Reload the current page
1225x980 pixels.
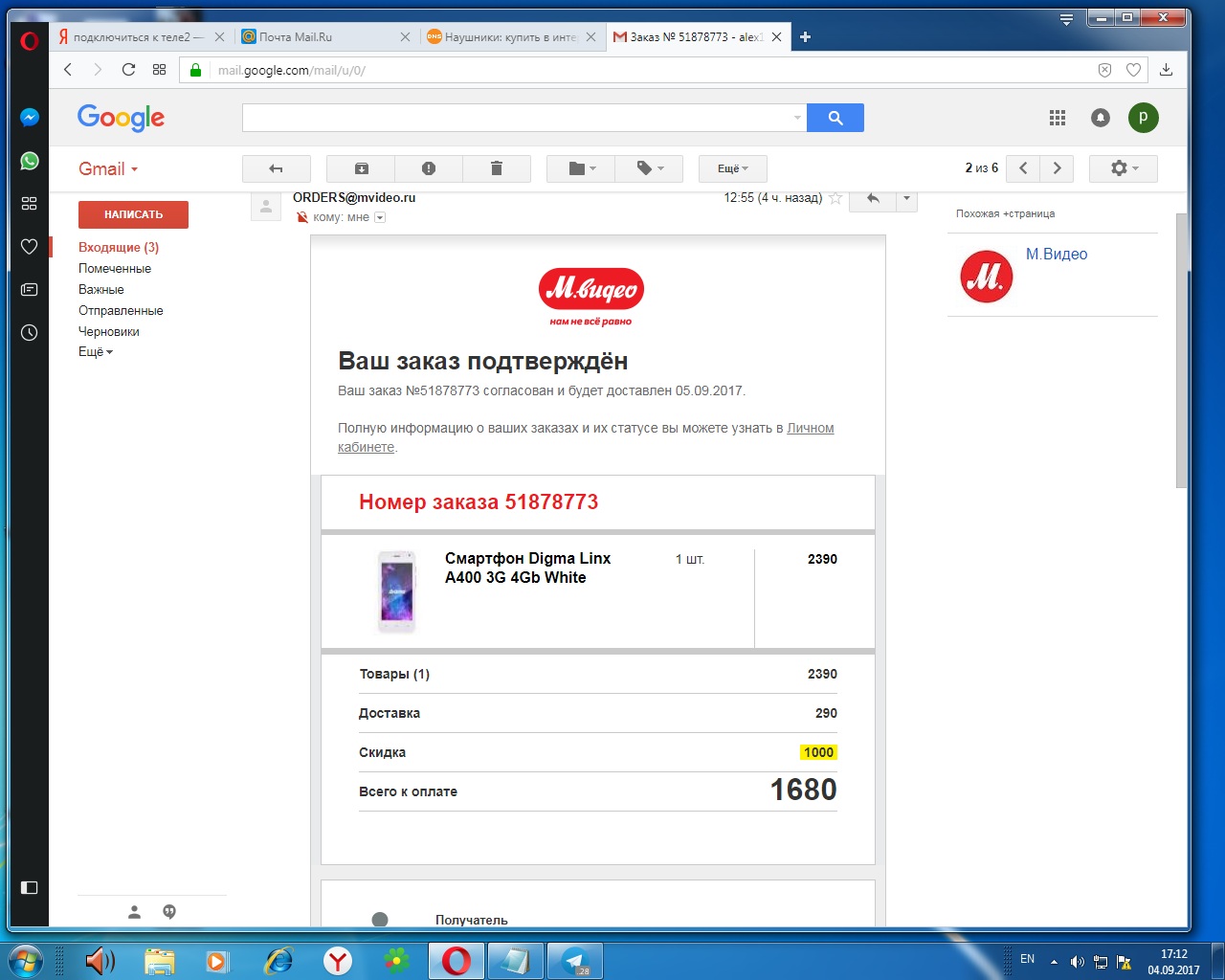coord(128,69)
